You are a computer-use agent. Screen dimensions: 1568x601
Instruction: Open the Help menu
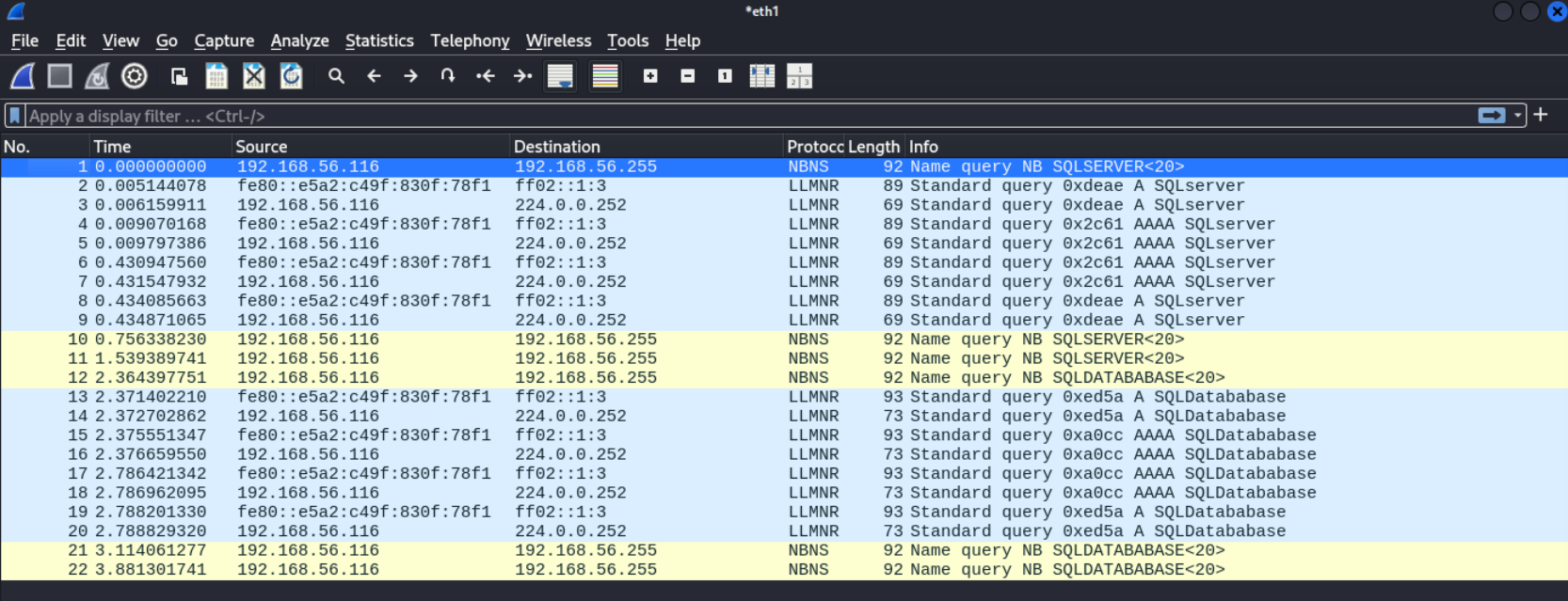tap(682, 40)
